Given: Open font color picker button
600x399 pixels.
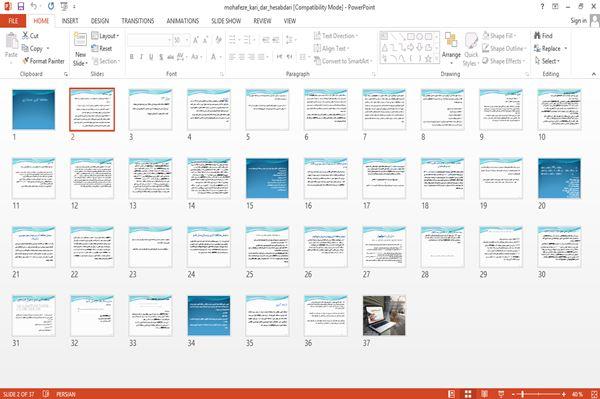Looking at the screenshot, I should (x=213, y=57).
